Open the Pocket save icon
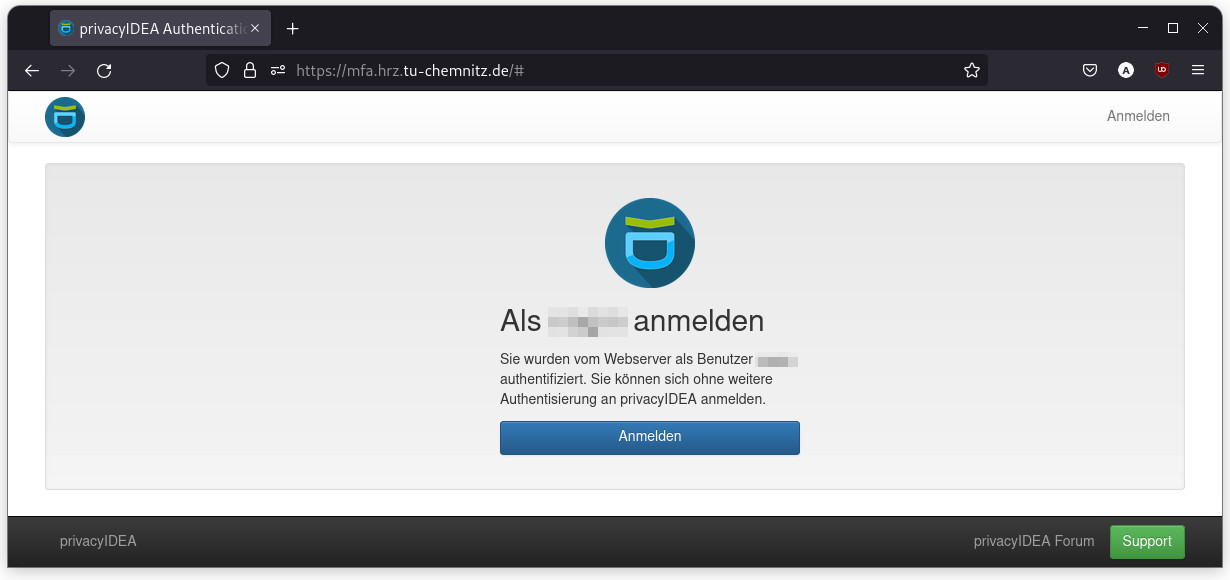This screenshot has height=580, width=1230. [1090, 70]
